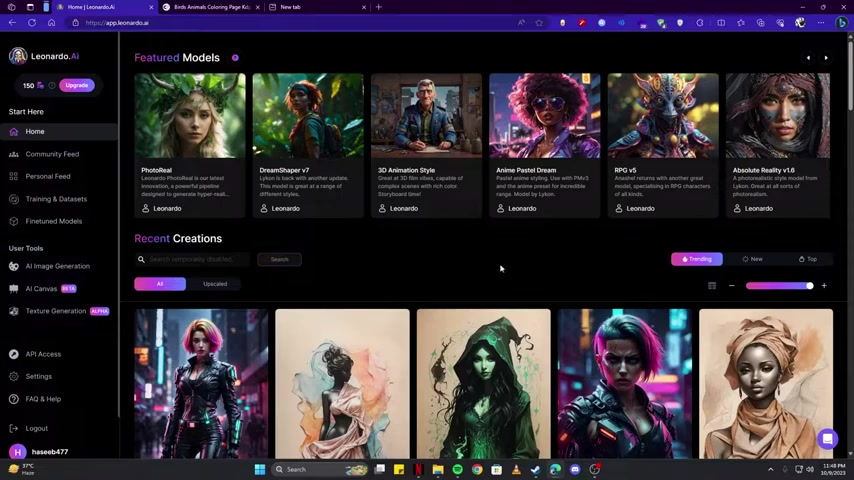The image size is (854, 480).
Task: Open AI Image Generation in sidebar
Action: 59,266
